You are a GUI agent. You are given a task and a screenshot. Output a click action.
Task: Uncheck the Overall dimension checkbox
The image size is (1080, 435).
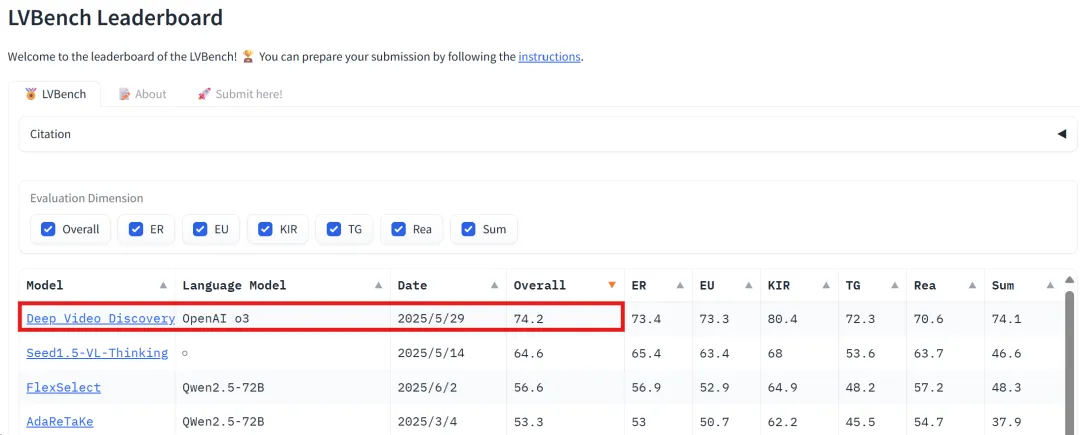coord(48,229)
